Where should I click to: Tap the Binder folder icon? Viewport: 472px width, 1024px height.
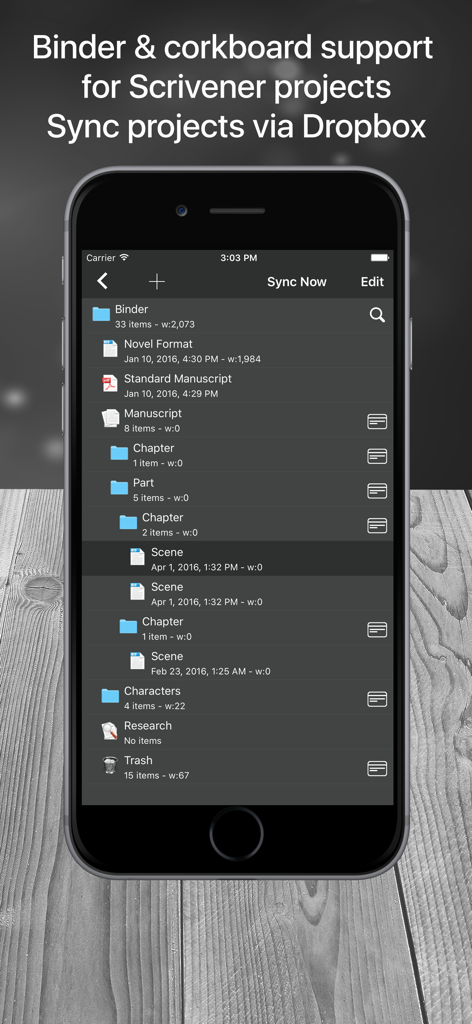click(101, 314)
